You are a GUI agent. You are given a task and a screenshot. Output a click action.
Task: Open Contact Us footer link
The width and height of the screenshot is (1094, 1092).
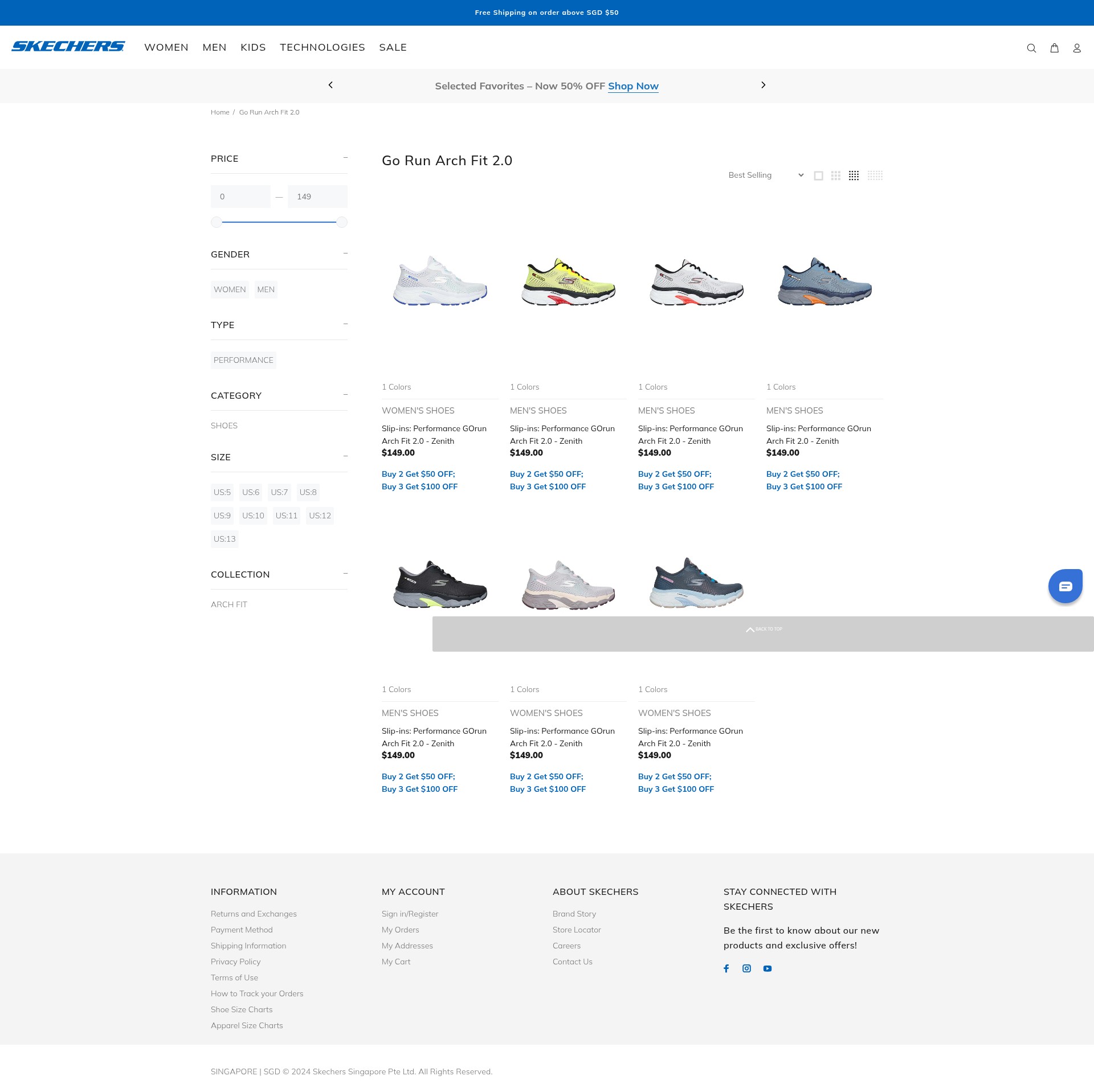(x=573, y=962)
